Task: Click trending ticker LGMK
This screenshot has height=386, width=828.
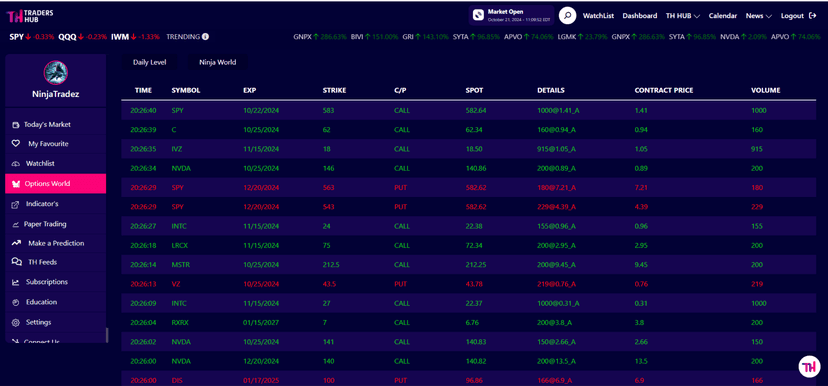Action: coord(582,37)
